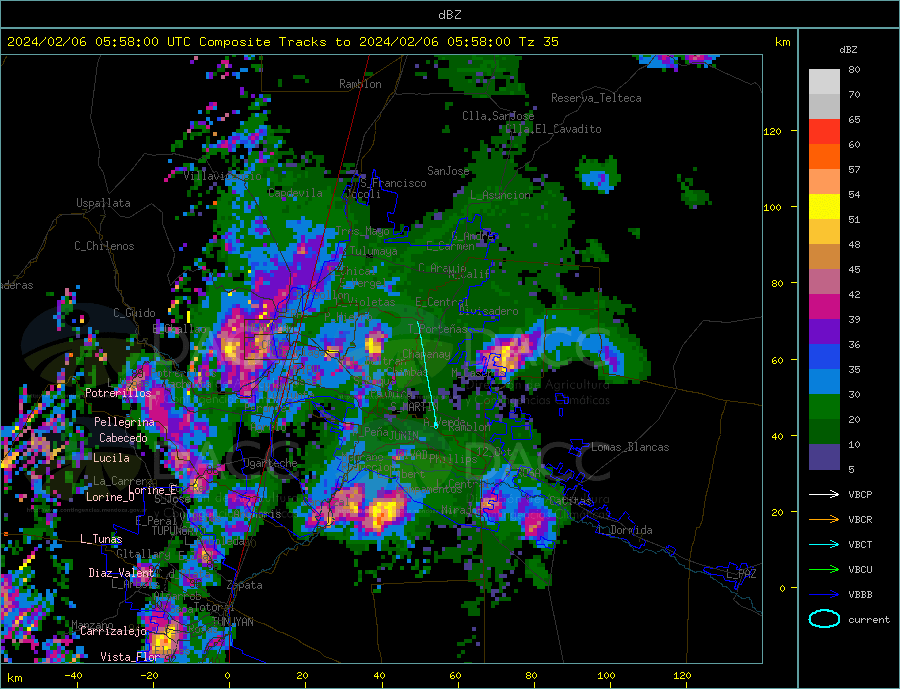Click the Uspallata map label
The width and height of the screenshot is (900, 689).
103,203
